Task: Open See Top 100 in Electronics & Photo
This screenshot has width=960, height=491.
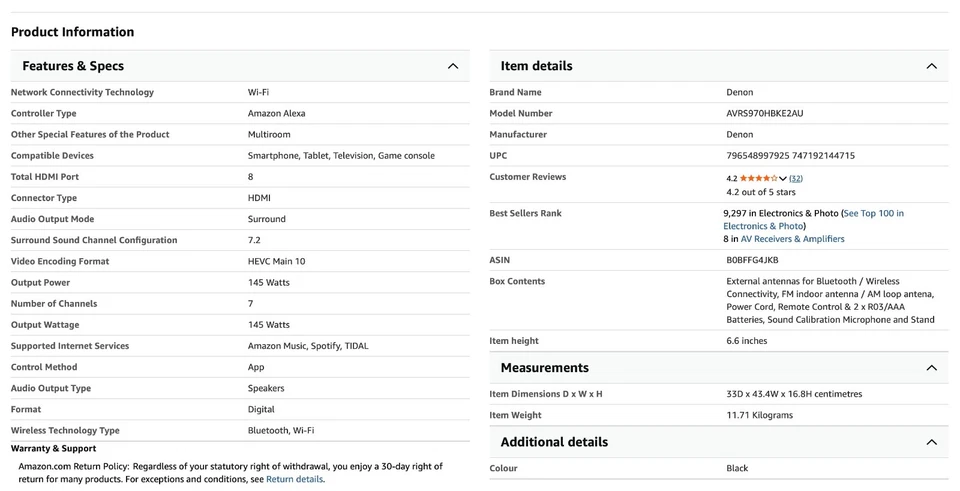Action: 872,213
